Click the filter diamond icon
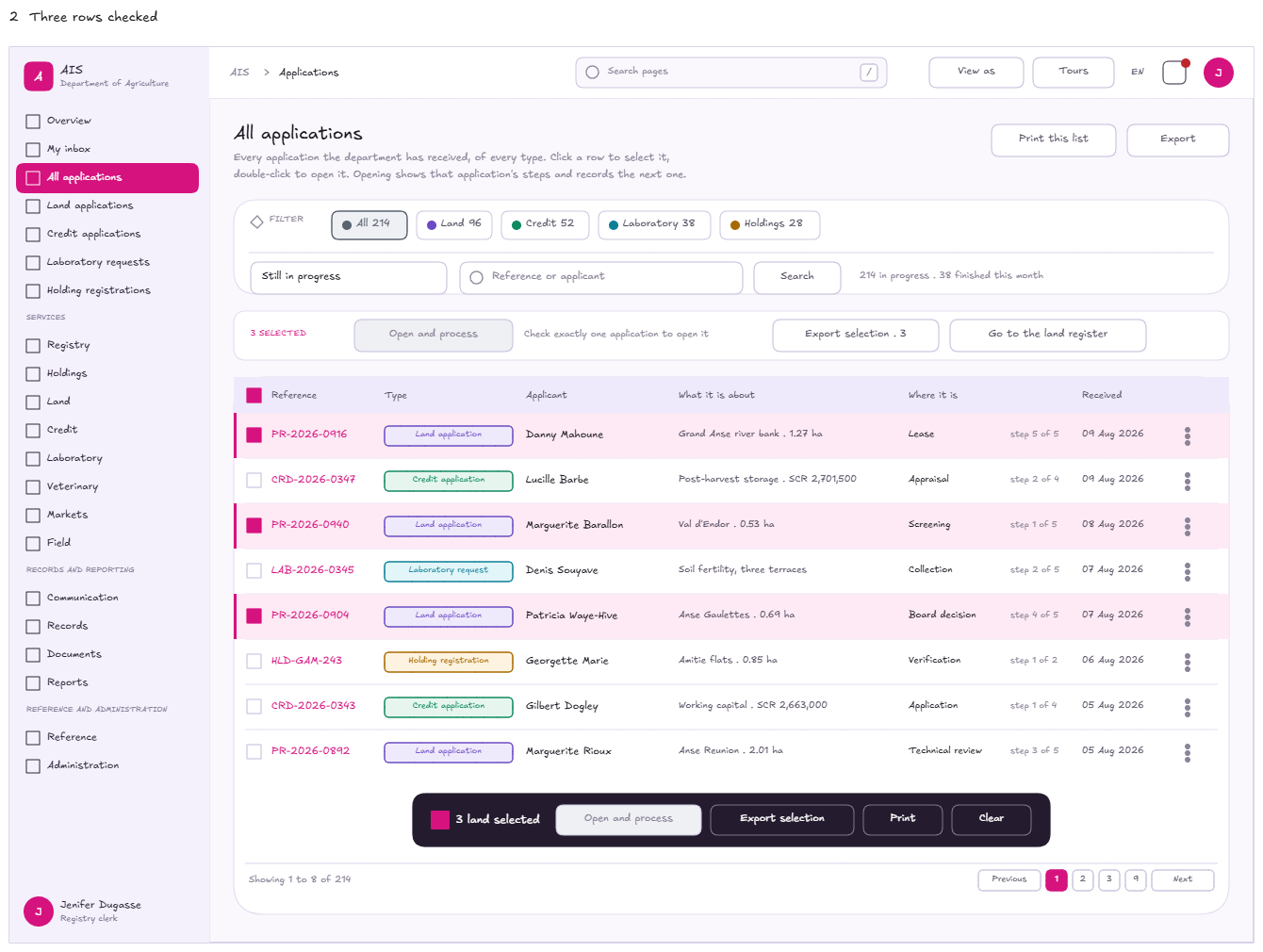This screenshot has width=1263, height=952. click(256, 222)
